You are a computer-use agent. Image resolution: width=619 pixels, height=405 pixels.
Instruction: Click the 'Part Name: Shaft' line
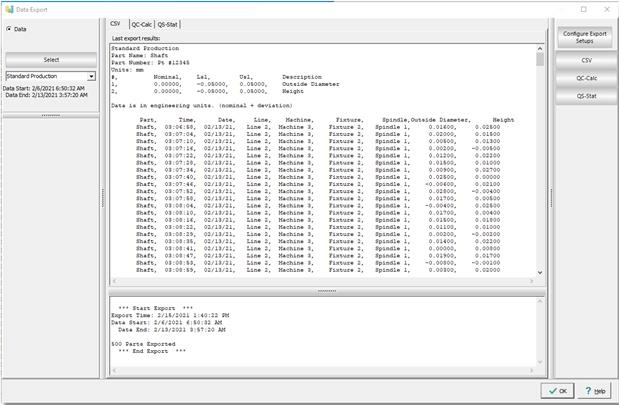[139, 56]
